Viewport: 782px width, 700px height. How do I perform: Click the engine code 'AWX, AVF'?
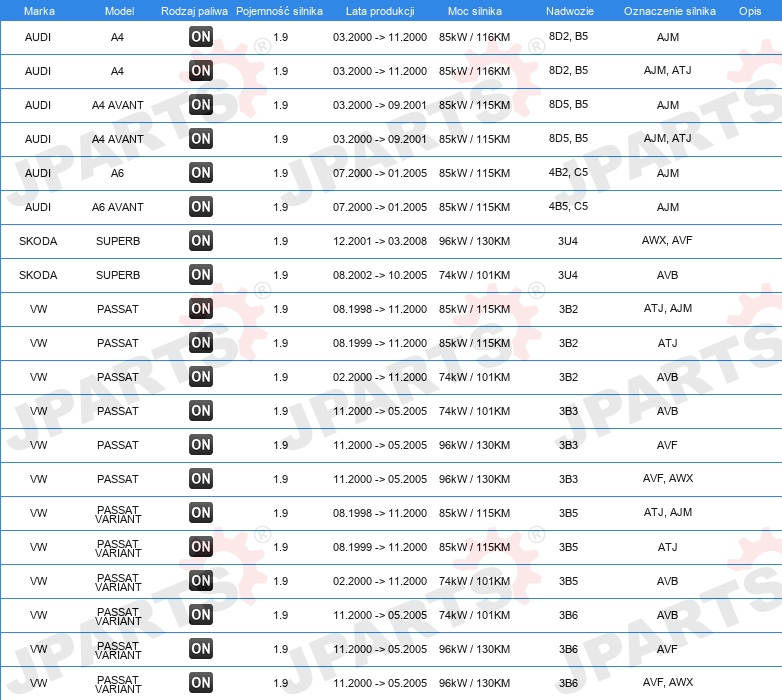point(667,240)
